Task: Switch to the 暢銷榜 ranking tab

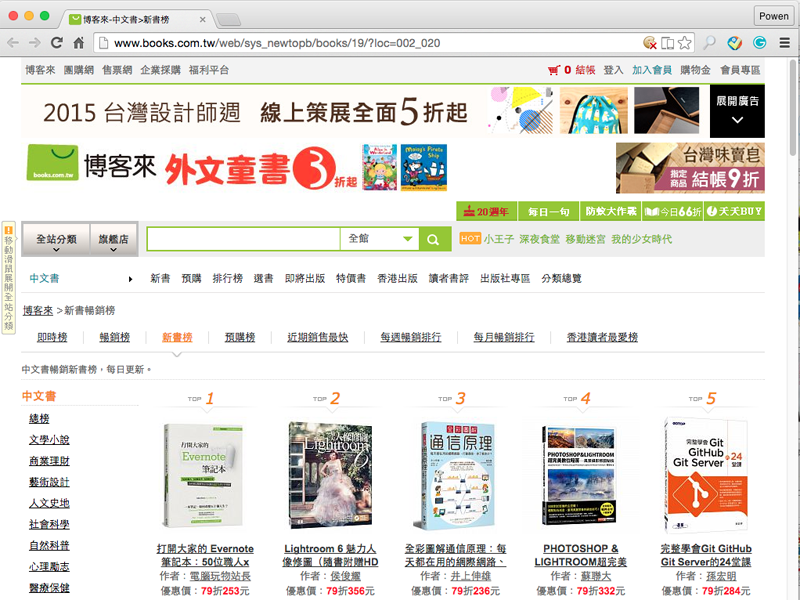Action: [114, 337]
